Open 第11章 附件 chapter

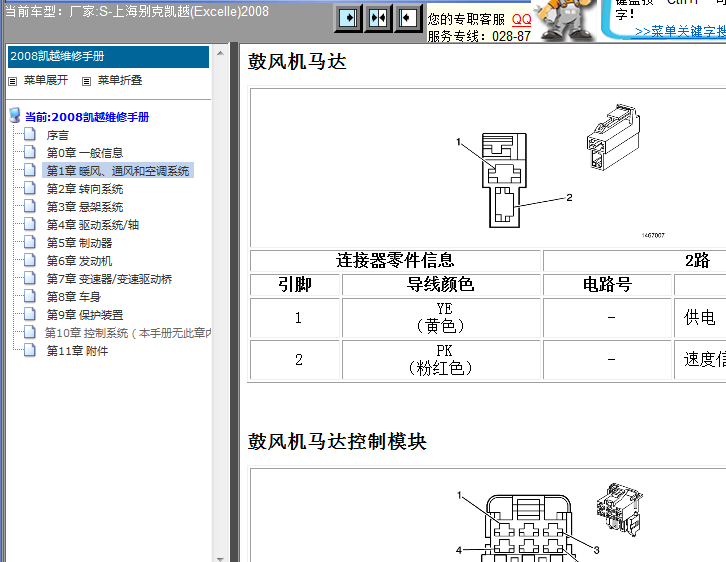(x=77, y=351)
